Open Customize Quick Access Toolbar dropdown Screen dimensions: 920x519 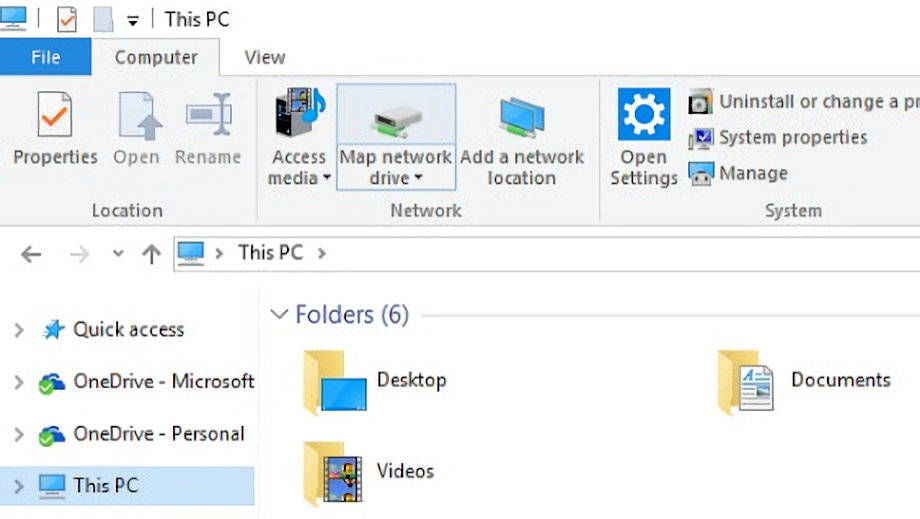pos(133,22)
